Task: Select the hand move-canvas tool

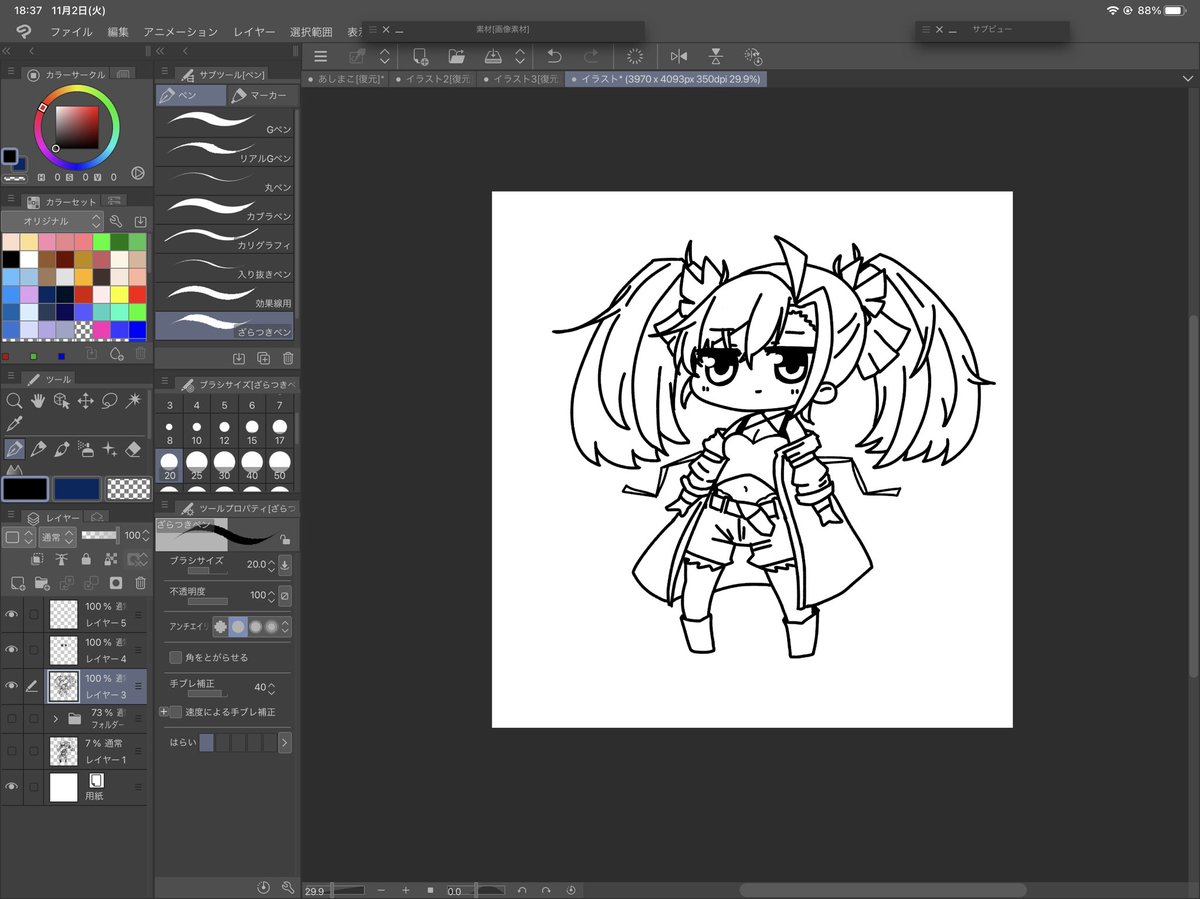Action: [38, 401]
